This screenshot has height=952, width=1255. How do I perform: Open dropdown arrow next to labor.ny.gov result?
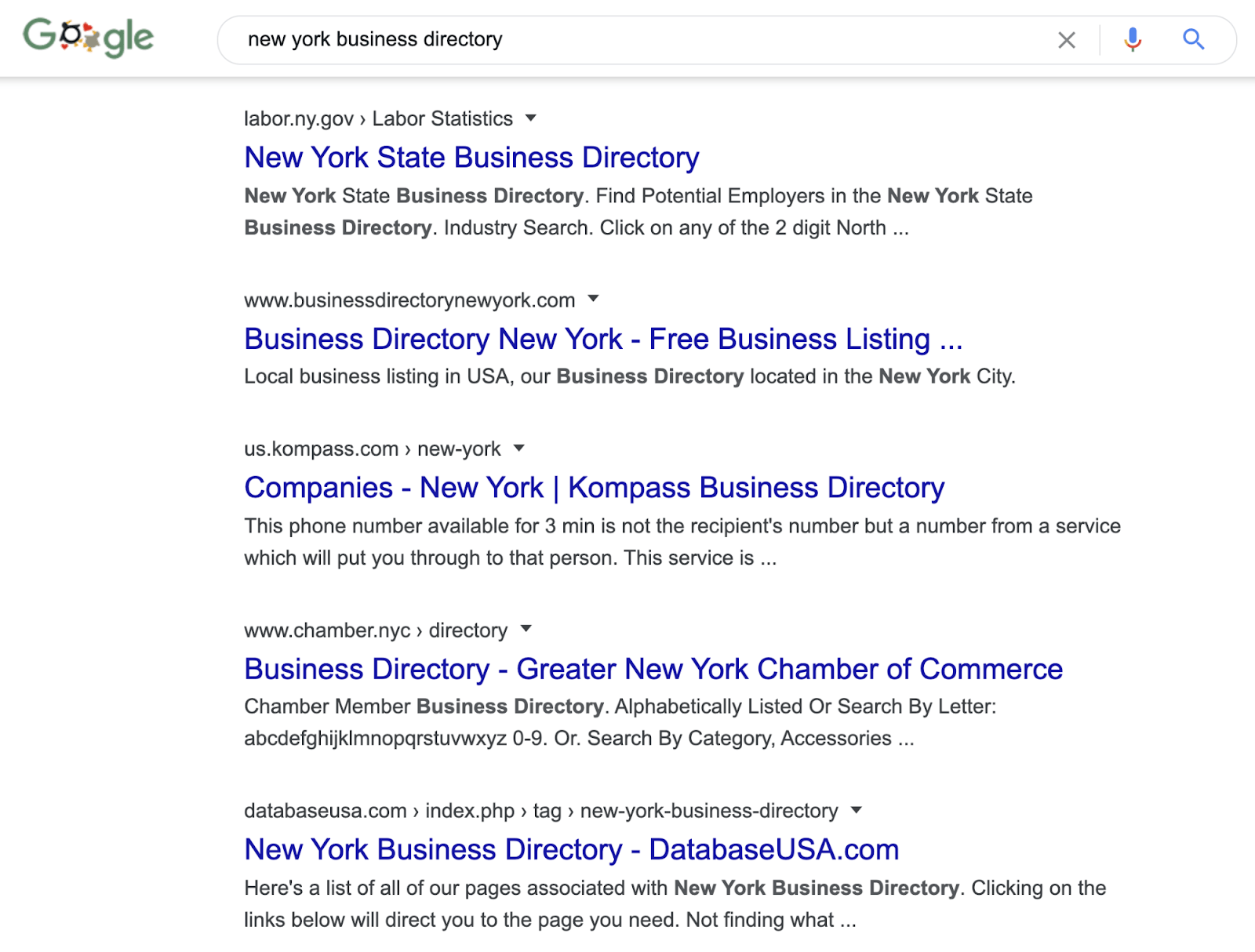coord(532,118)
